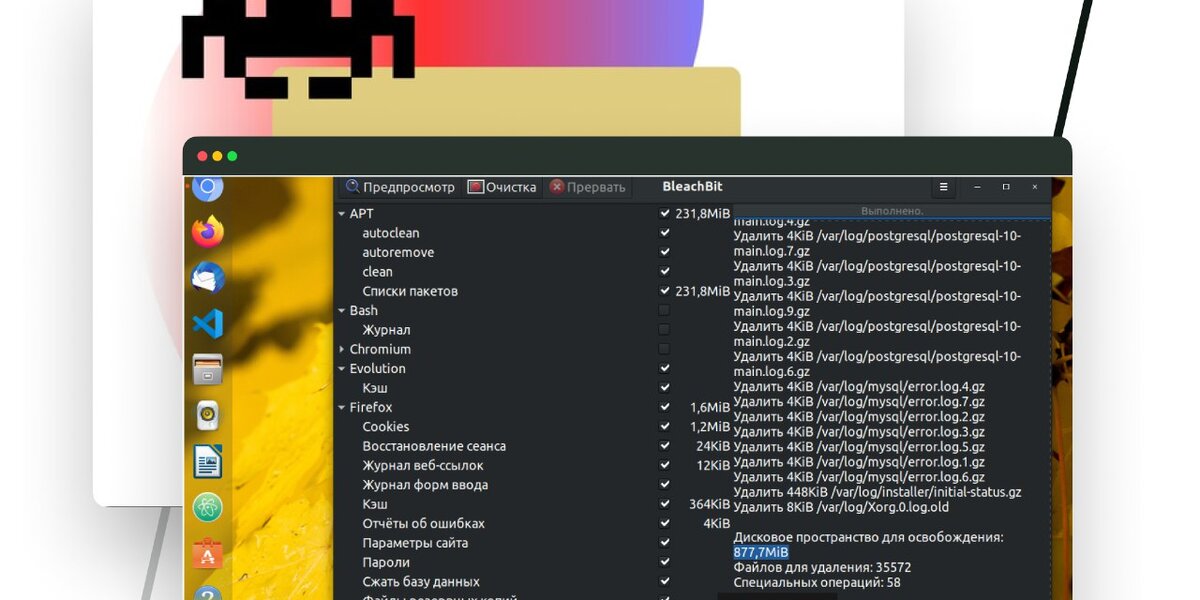The height and width of the screenshot is (600, 1200).
Task: Open Chromium browser icon in dock
Action: [208, 187]
